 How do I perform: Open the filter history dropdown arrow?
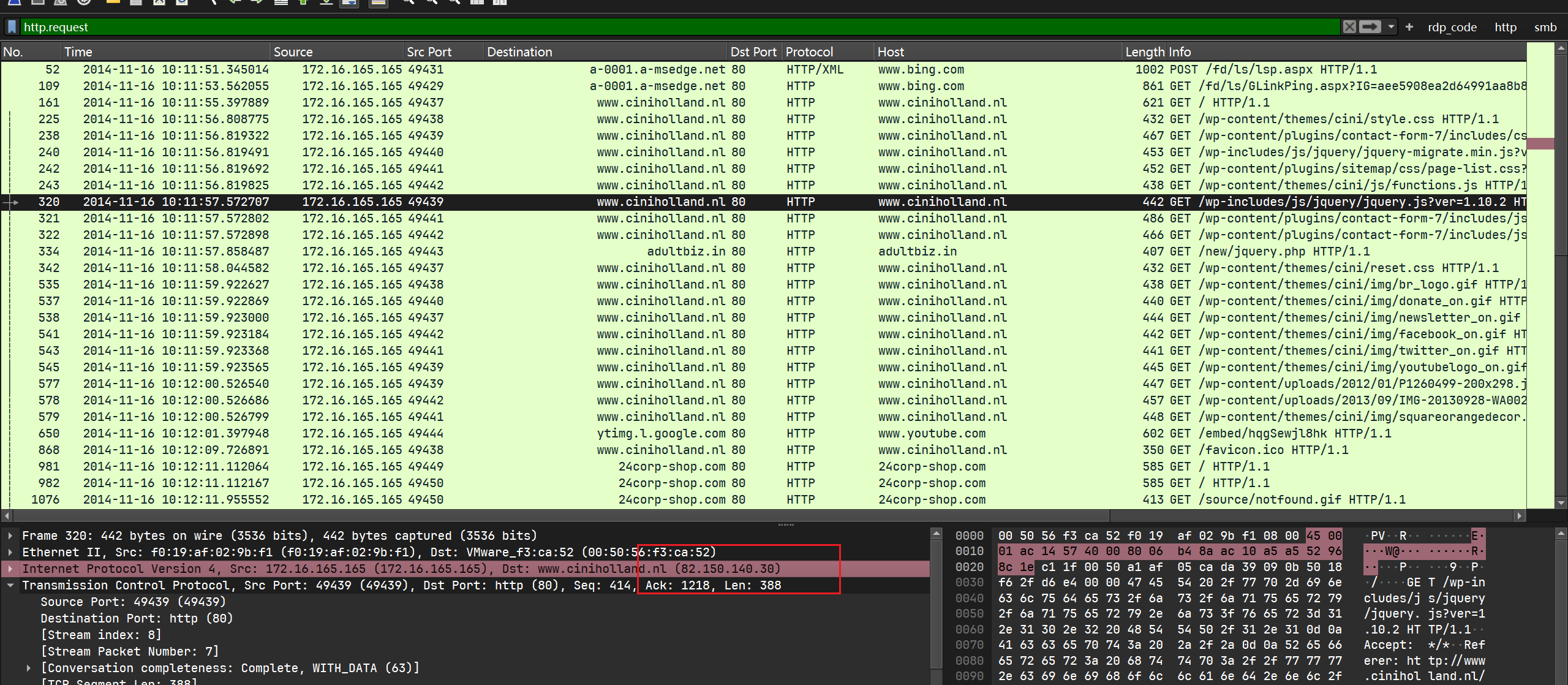coord(1391,27)
